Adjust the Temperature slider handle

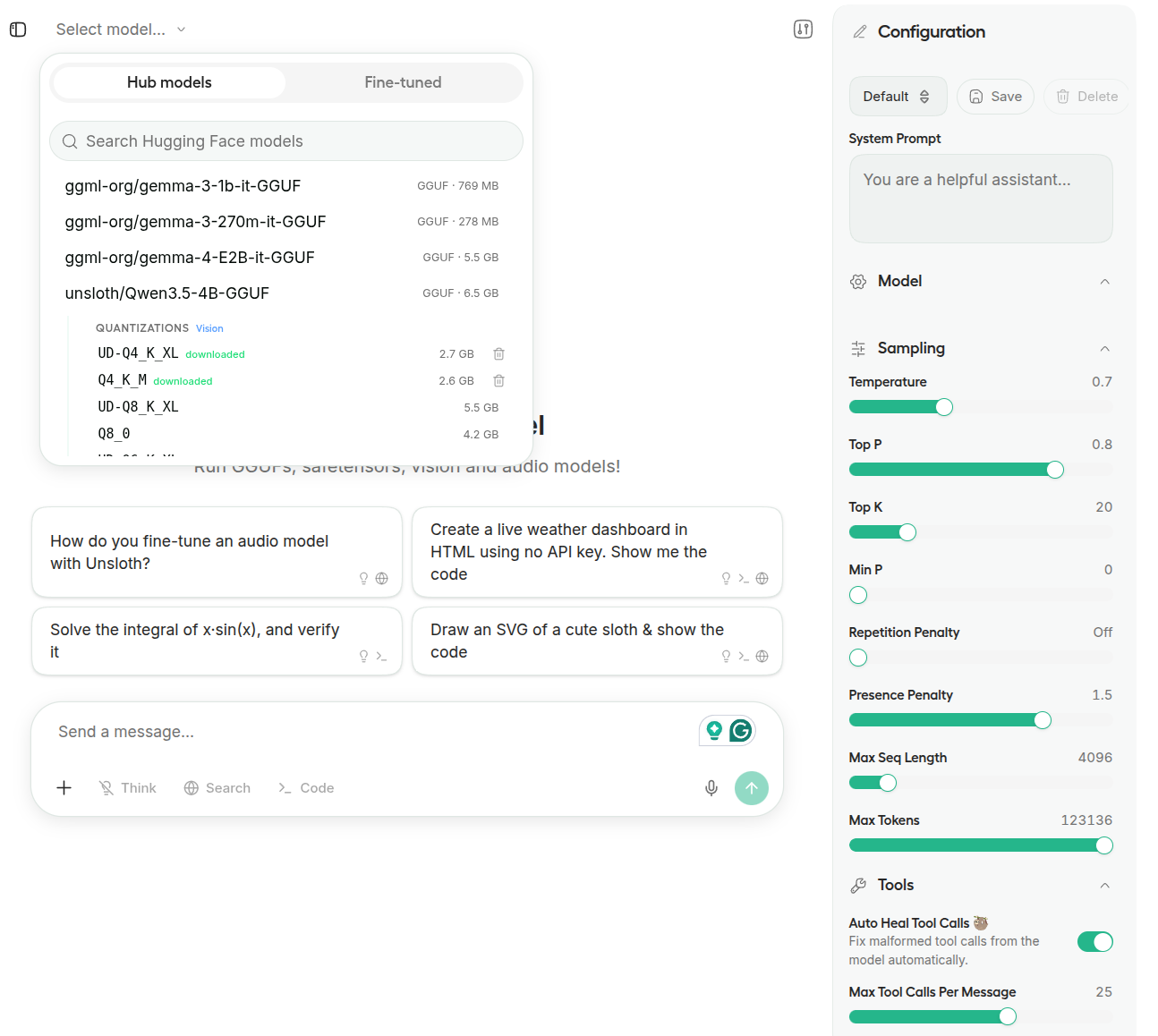944,408
